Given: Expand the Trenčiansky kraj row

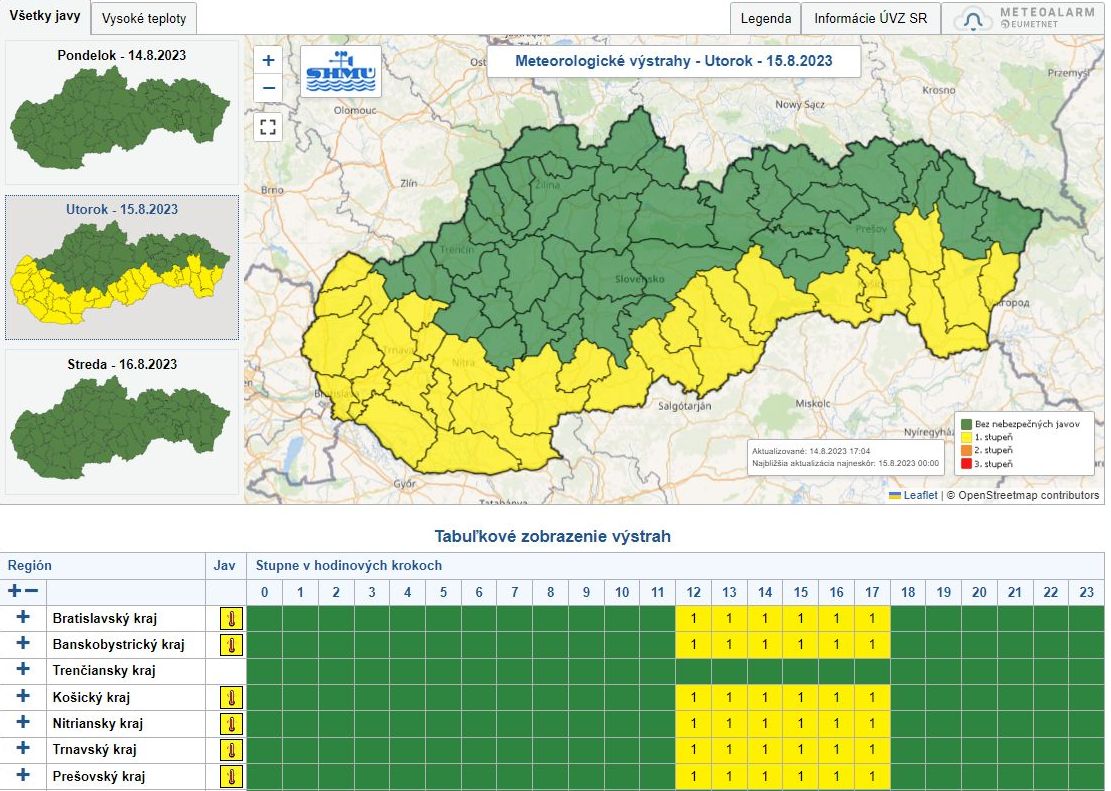Looking at the screenshot, I should 23,670.
